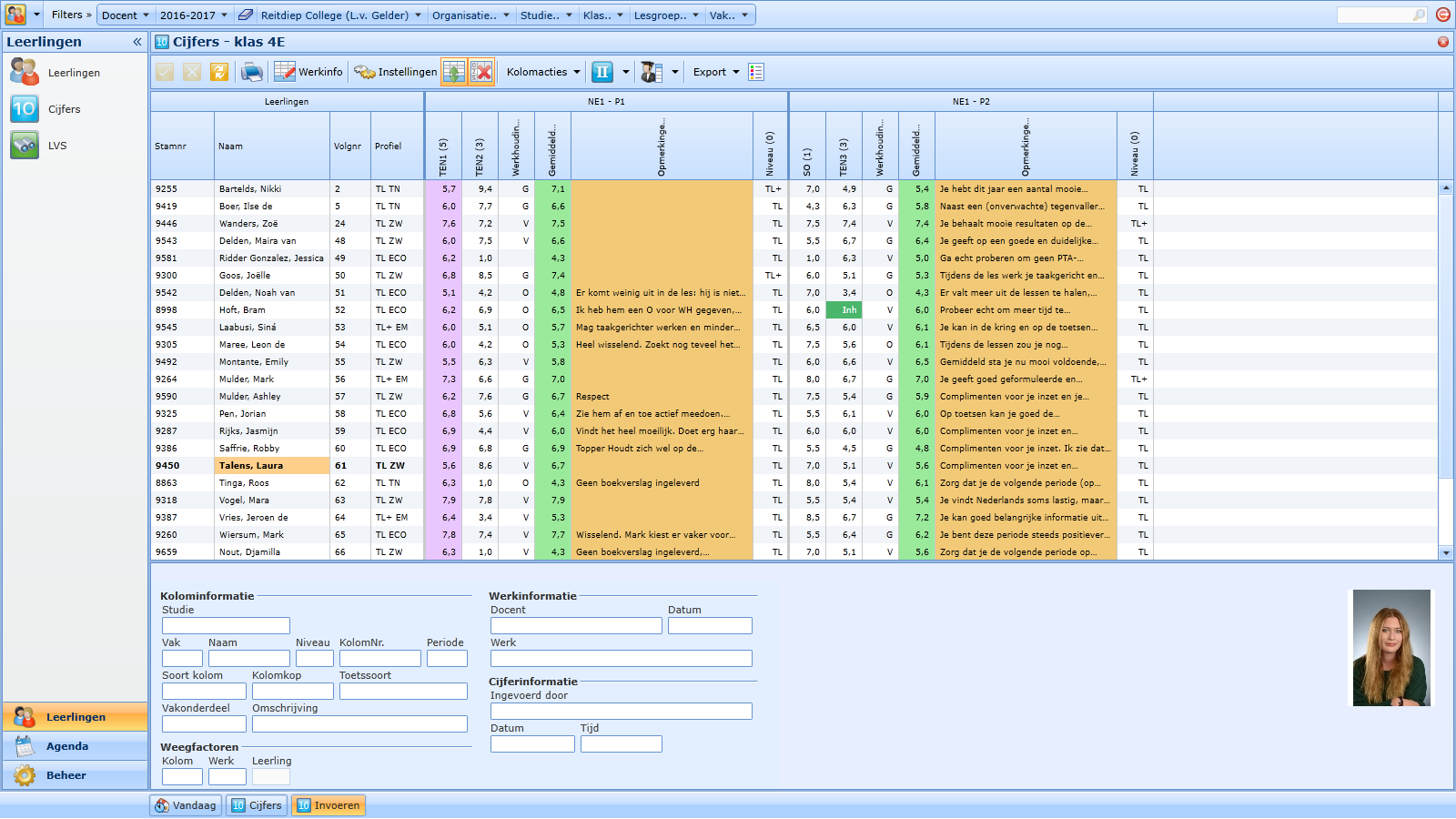Expand the Export dropdown

[x=716, y=72]
